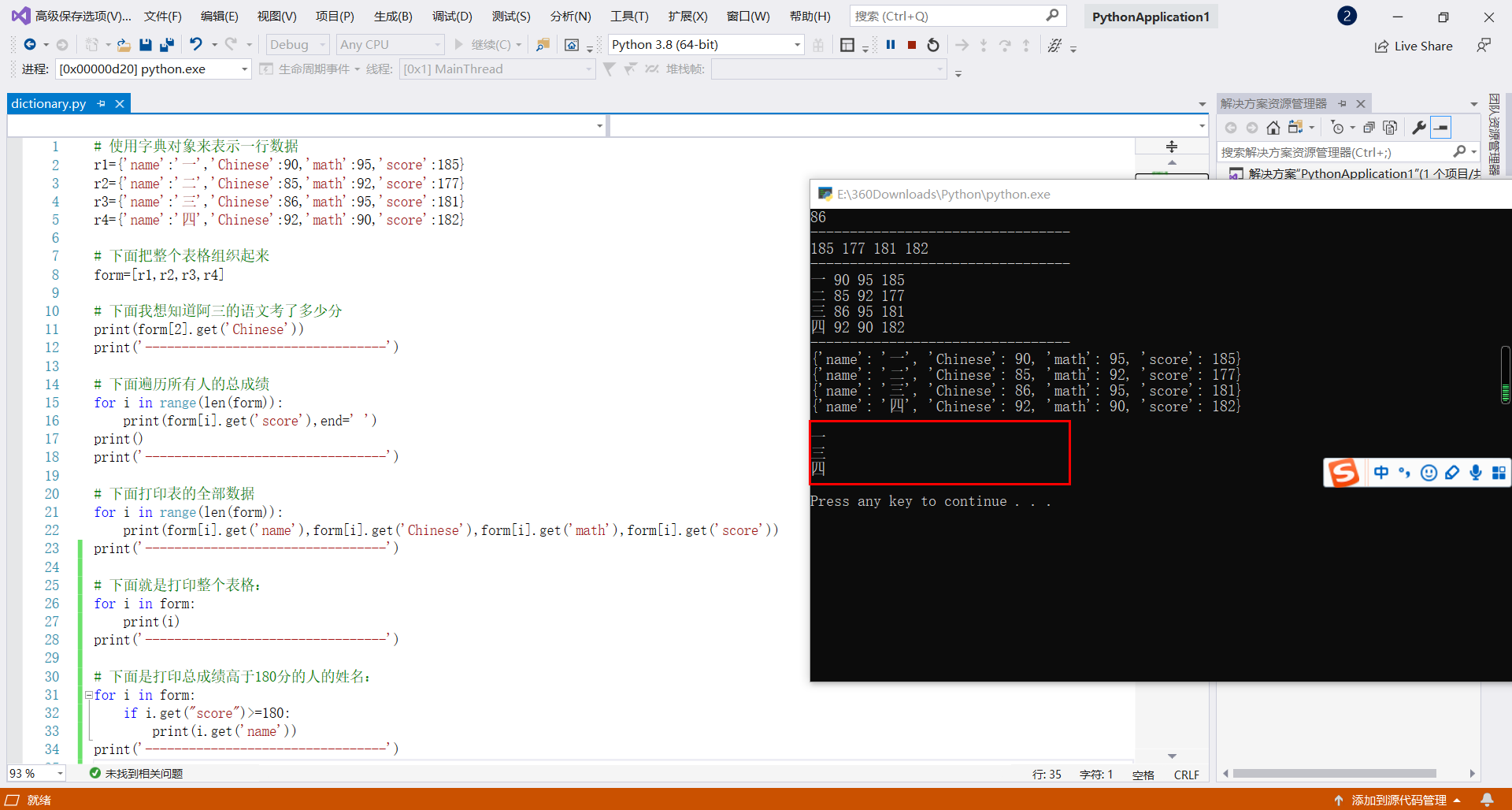This screenshot has width=1512, height=810.
Task: Open the 视图(V) menu
Action: tap(276, 16)
